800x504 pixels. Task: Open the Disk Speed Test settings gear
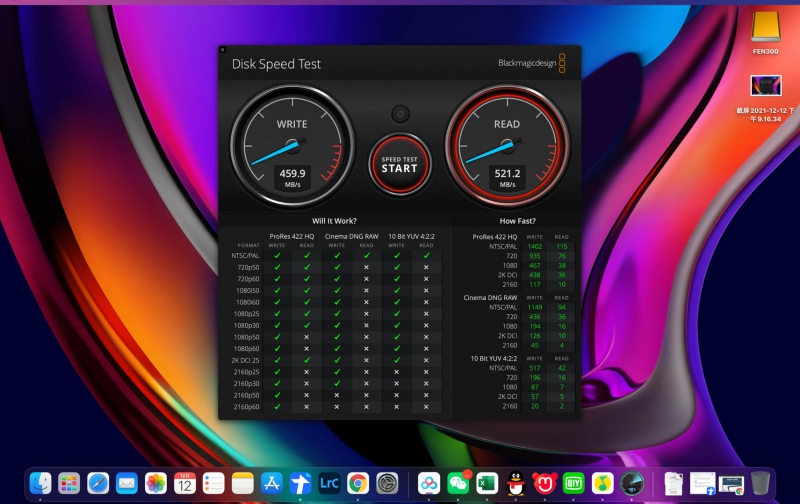[x=400, y=114]
